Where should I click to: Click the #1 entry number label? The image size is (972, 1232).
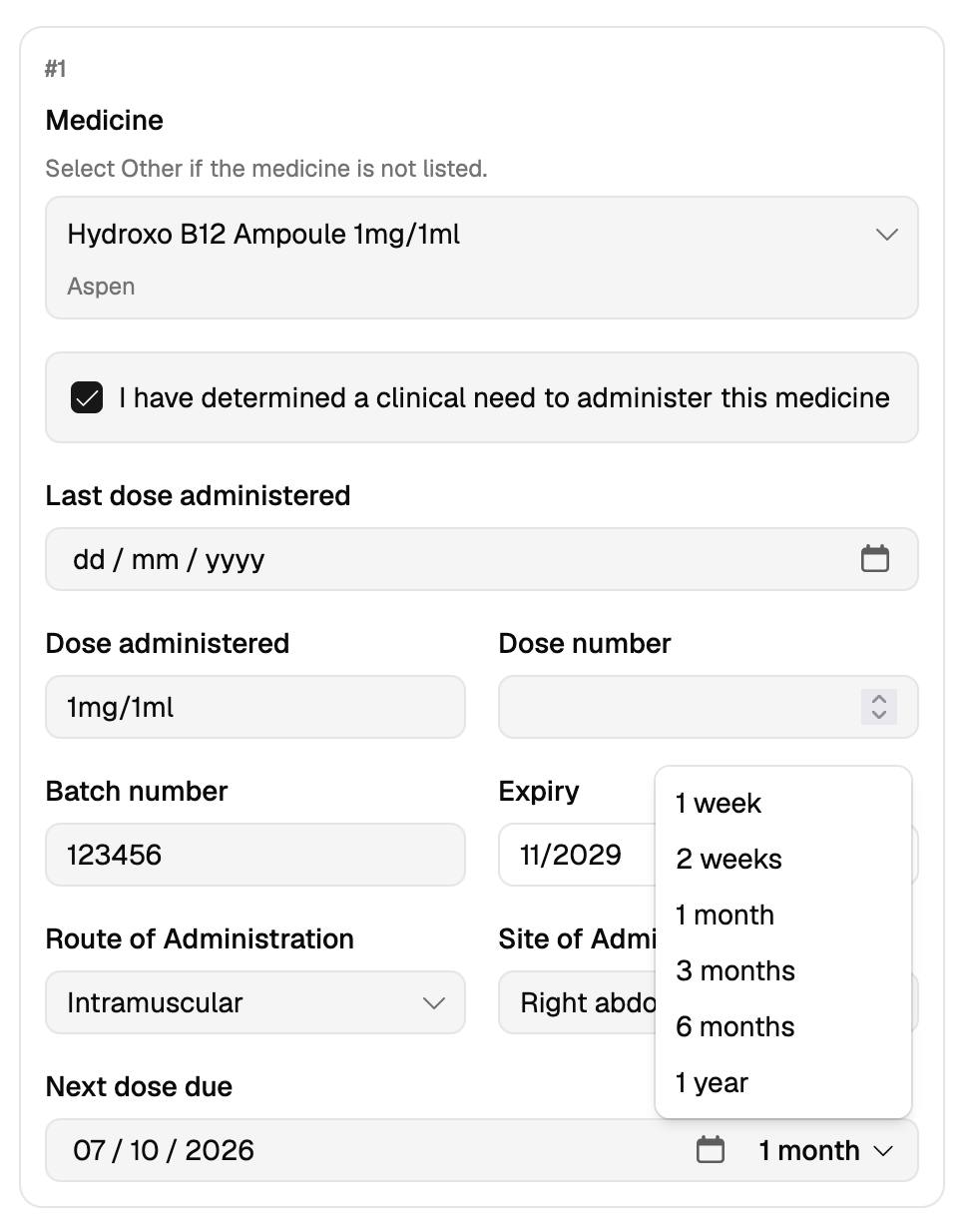point(56,69)
